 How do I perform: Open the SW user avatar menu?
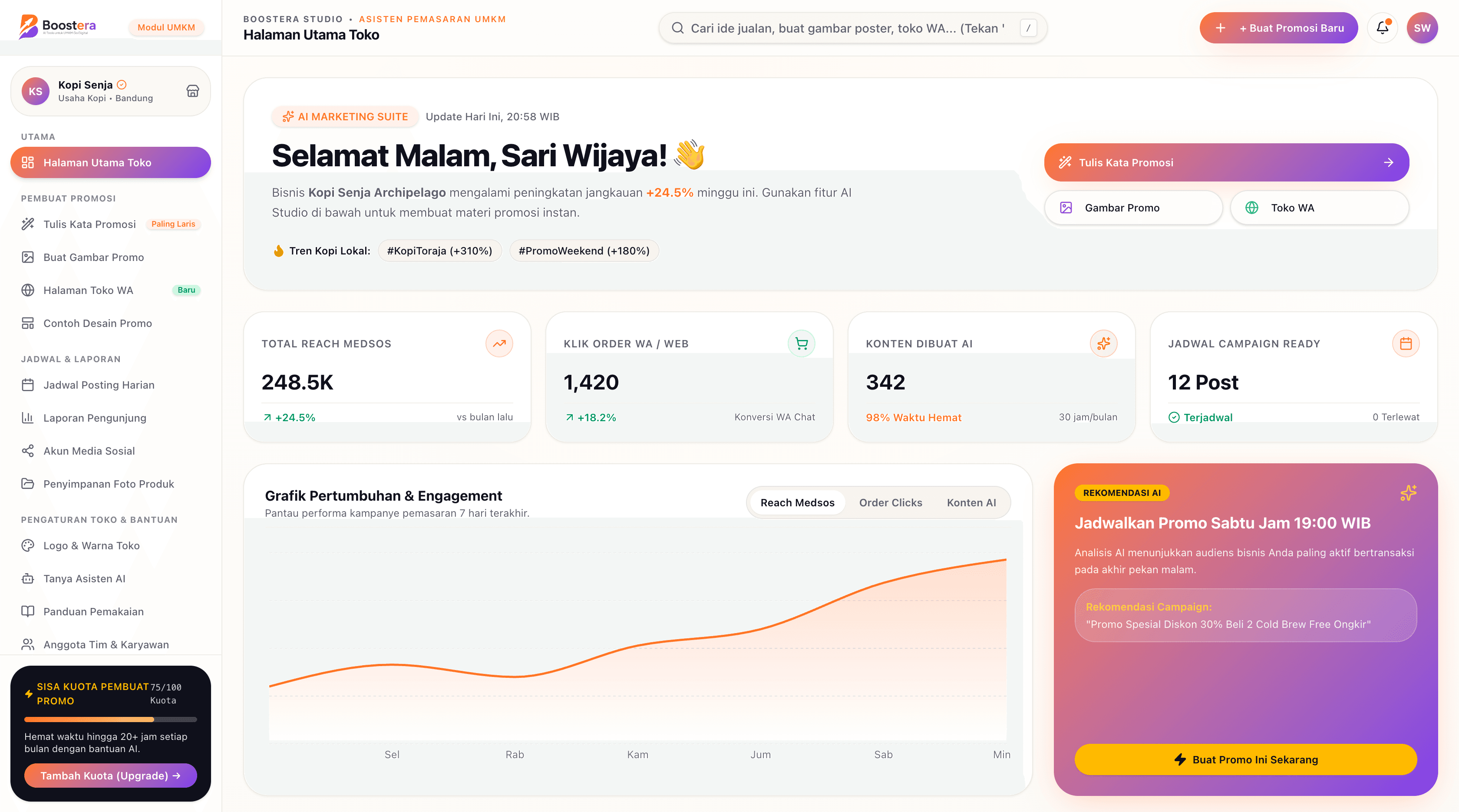1422,28
